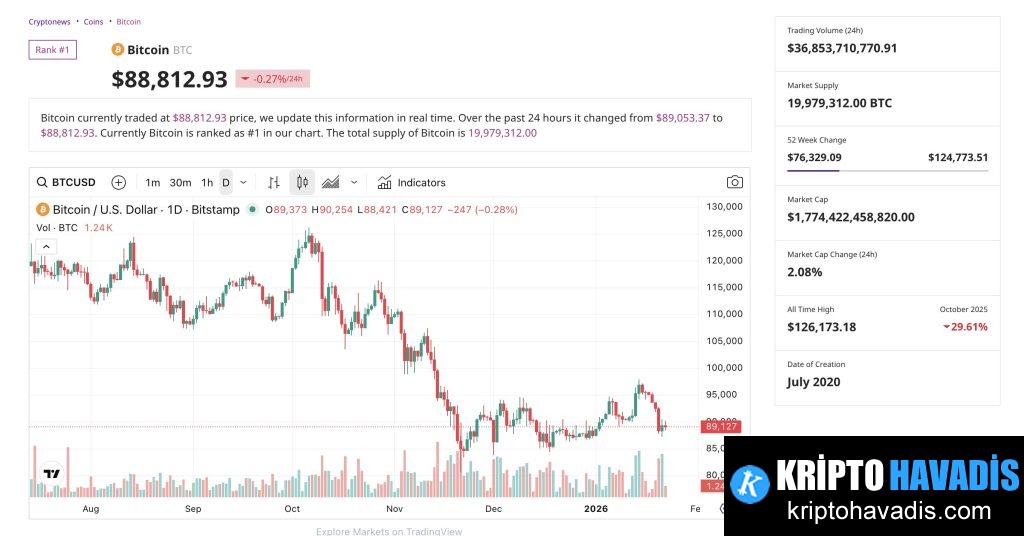This screenshot has height=536, width=1024.
Task: Open the Indicators menu
Action: [412, 182]
